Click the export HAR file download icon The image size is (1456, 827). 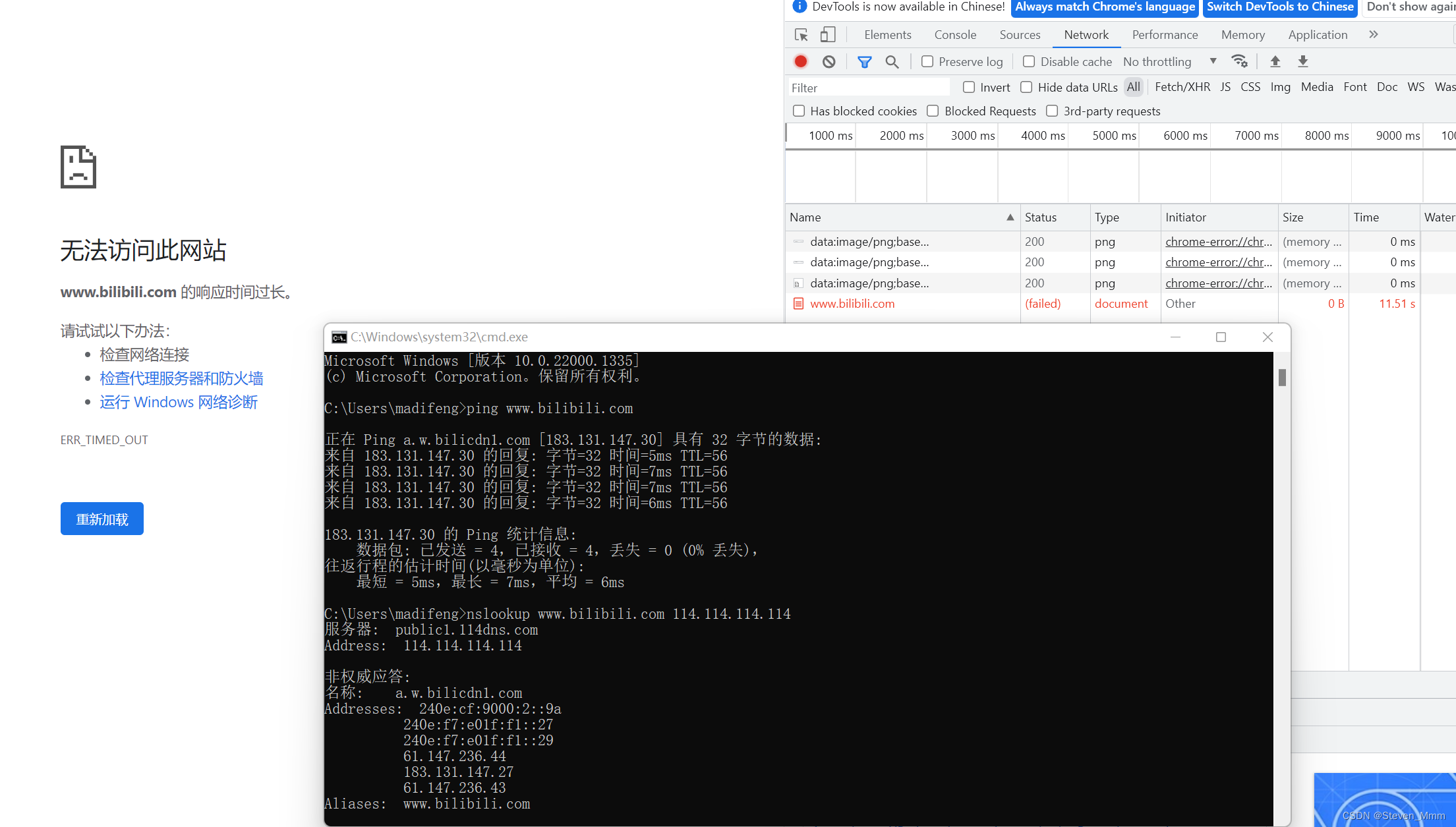[x=1303, y=62]
